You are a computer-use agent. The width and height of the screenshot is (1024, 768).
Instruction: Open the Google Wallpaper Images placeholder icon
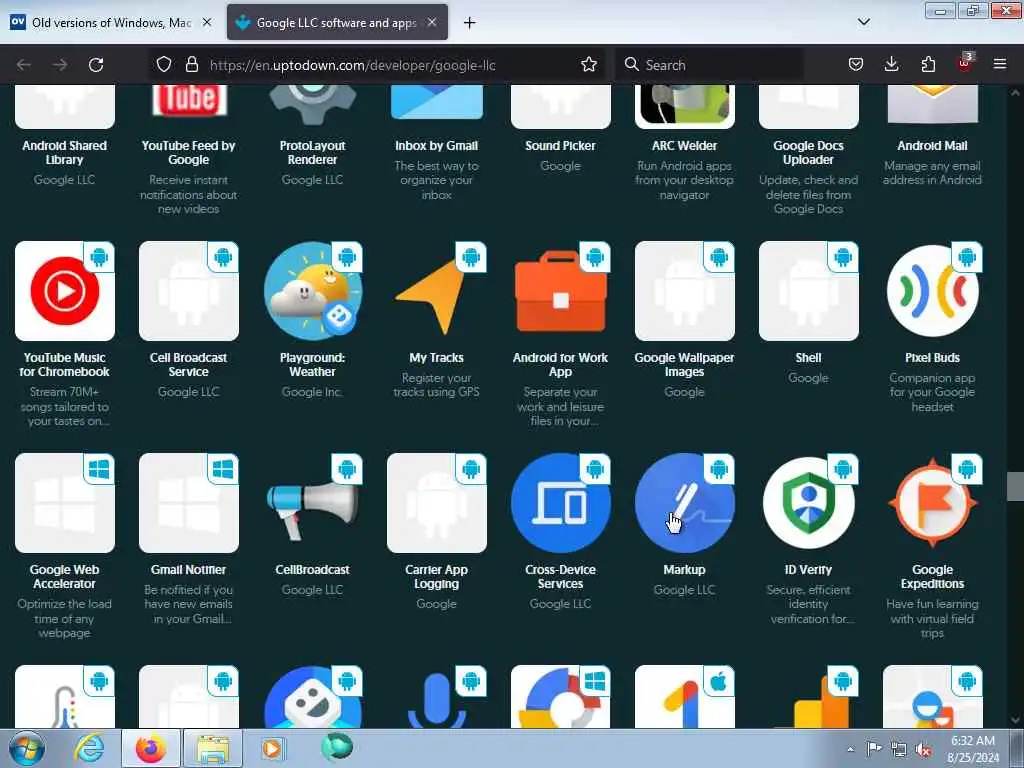click(x=684, y=291)
